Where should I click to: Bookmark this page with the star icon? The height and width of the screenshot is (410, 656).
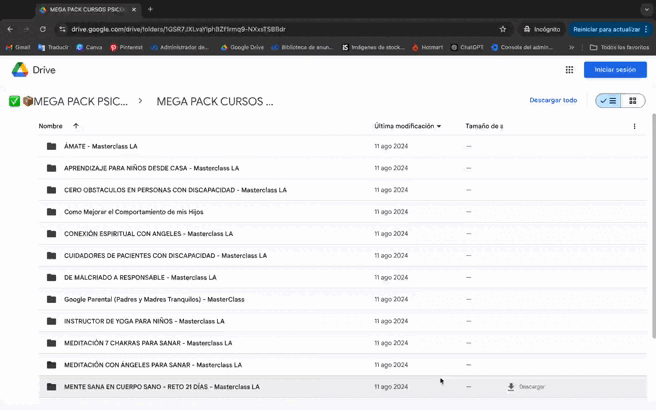tap(502, 29)
